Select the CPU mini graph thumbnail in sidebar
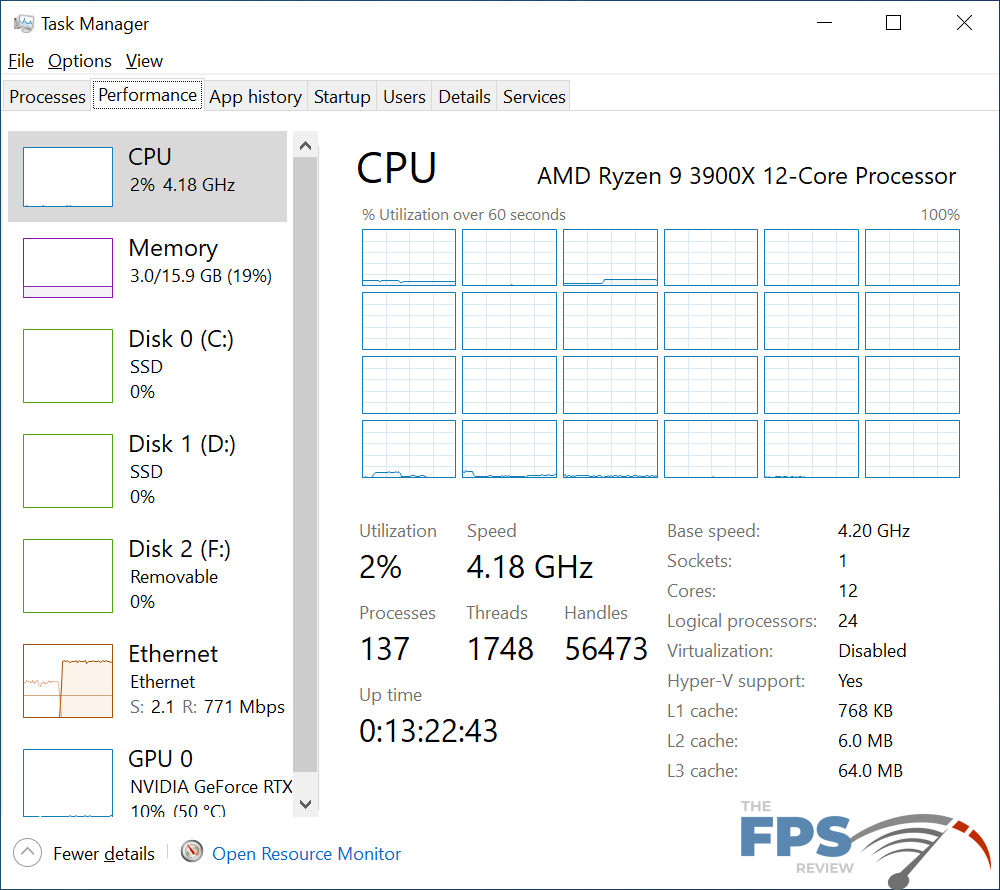 coord(68,177)
